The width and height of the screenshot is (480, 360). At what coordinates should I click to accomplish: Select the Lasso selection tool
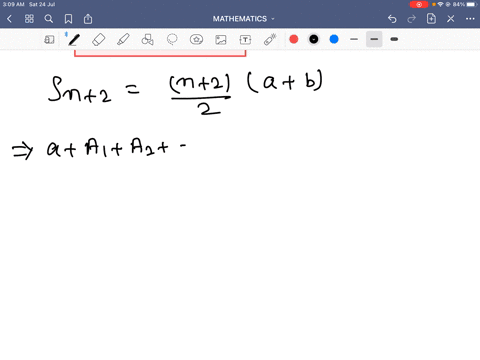coord(172,39)
